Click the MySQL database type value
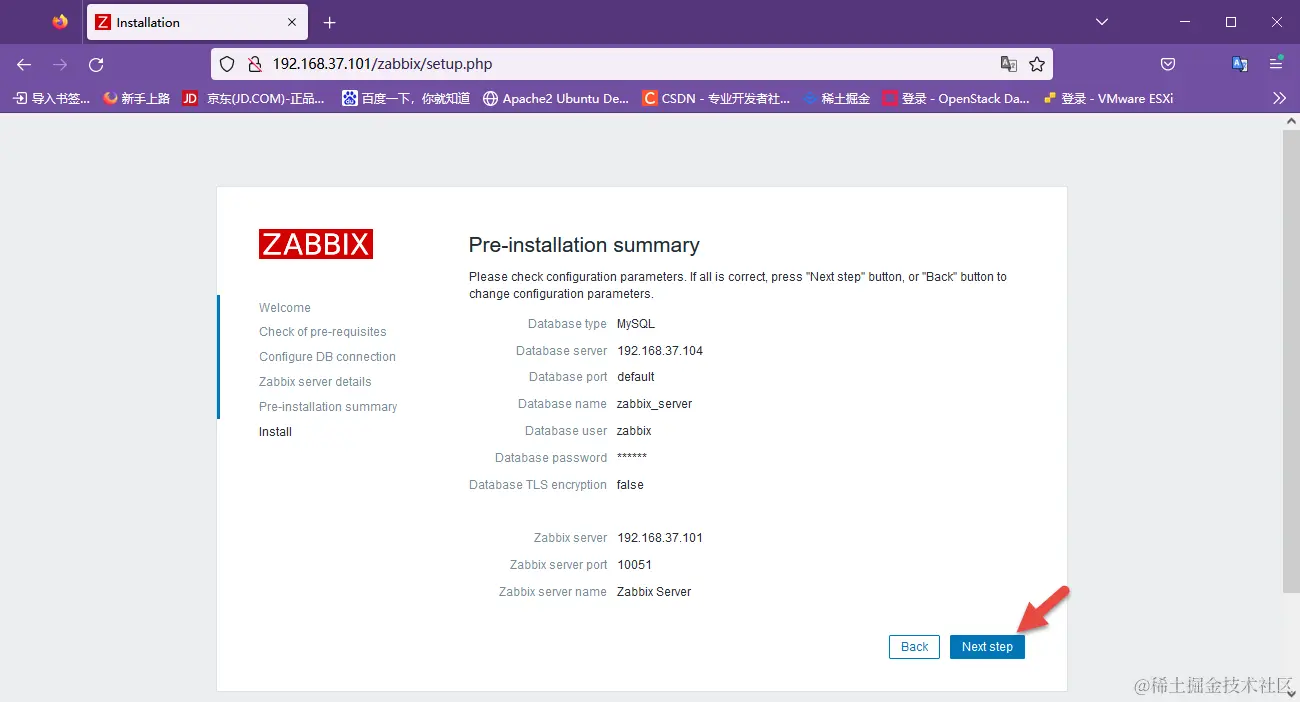This screenshot has height=702, width=1300. point(636,324)
